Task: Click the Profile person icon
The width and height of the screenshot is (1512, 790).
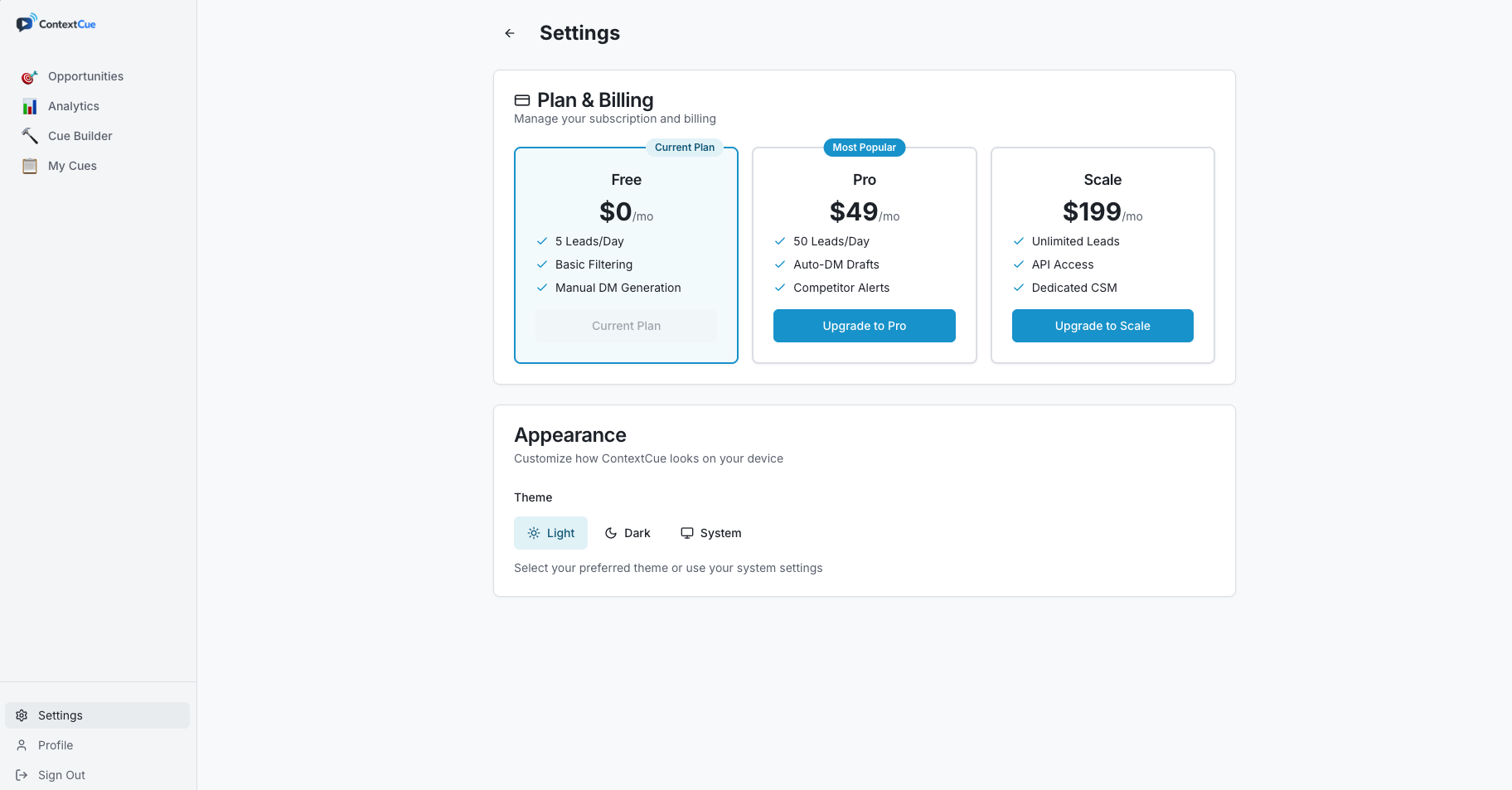Action: (x=22, y=745)
